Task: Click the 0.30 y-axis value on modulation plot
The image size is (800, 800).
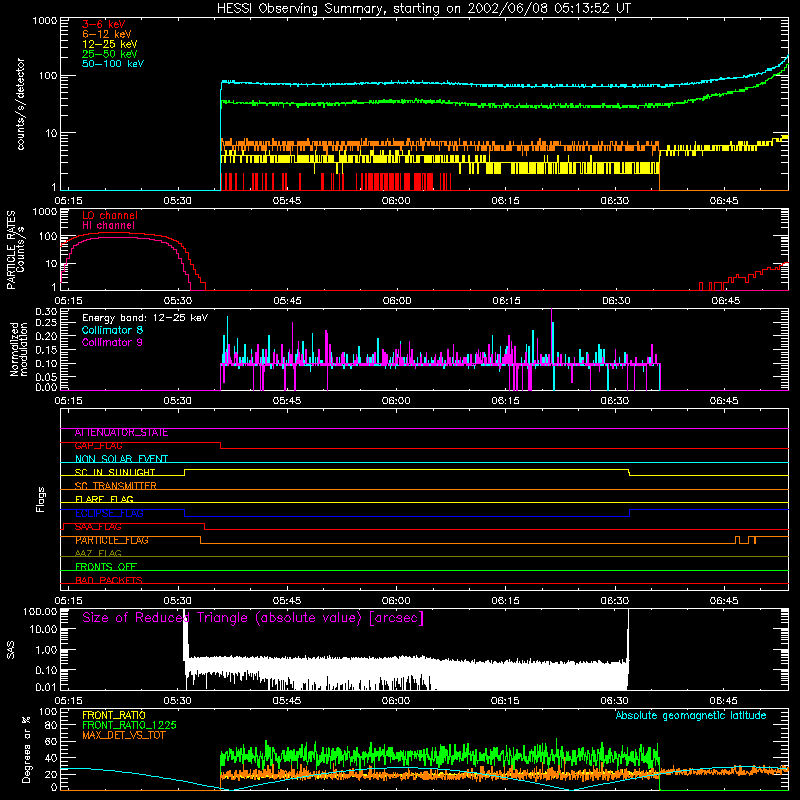Action: tap(46, 312)
